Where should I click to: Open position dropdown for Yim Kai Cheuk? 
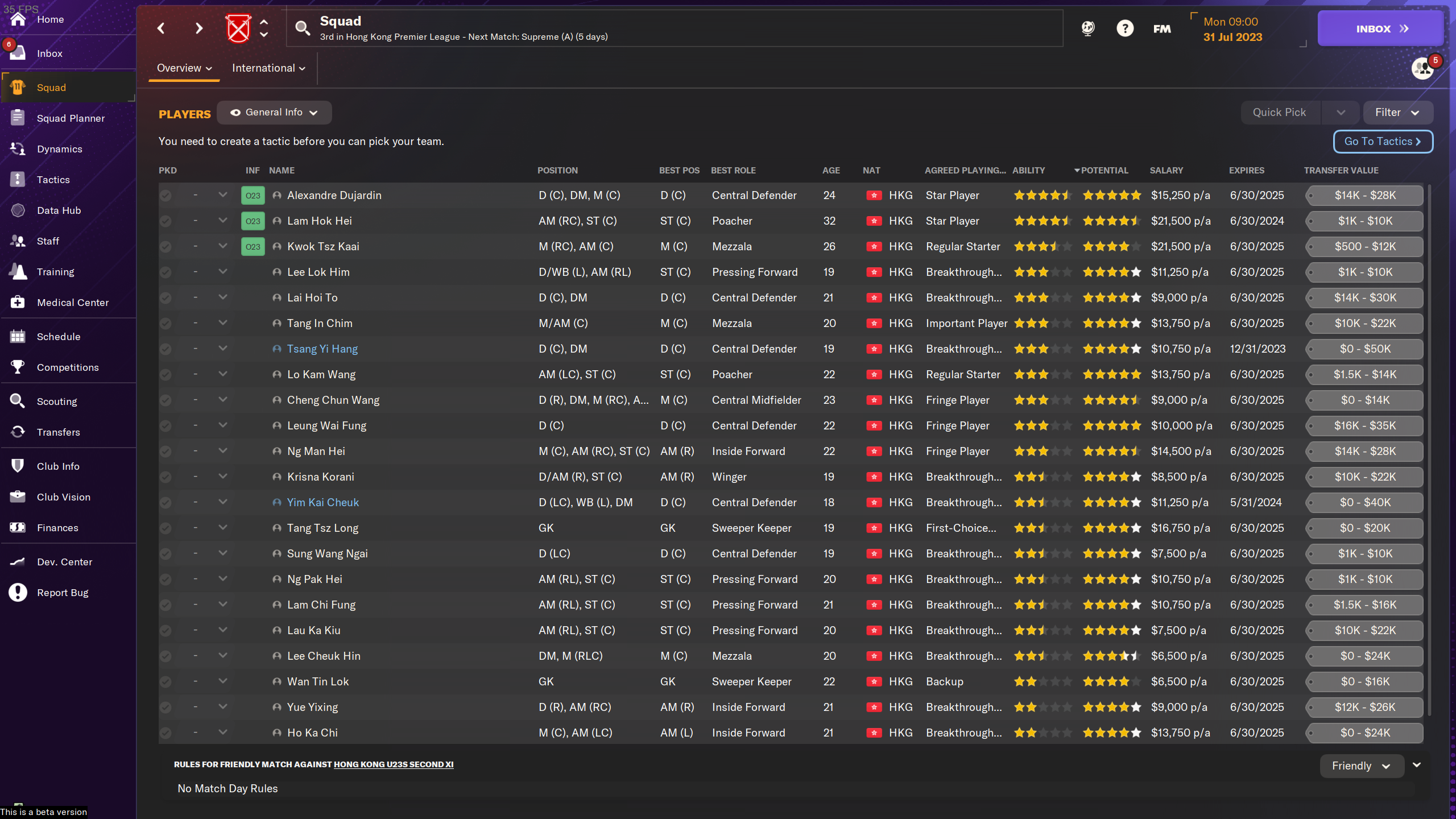223,502
